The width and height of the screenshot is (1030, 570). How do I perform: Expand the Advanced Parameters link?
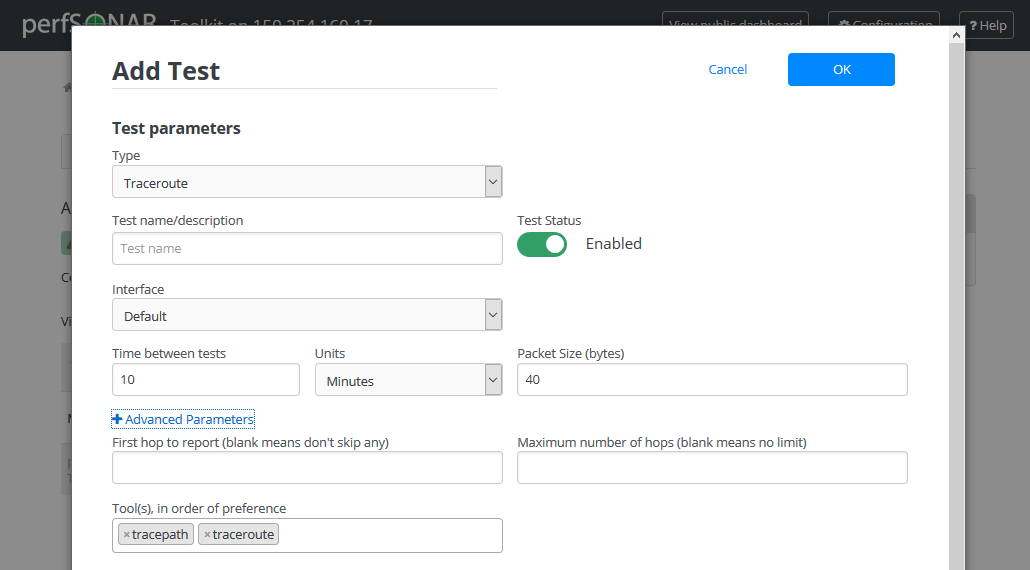click(183, 419)
